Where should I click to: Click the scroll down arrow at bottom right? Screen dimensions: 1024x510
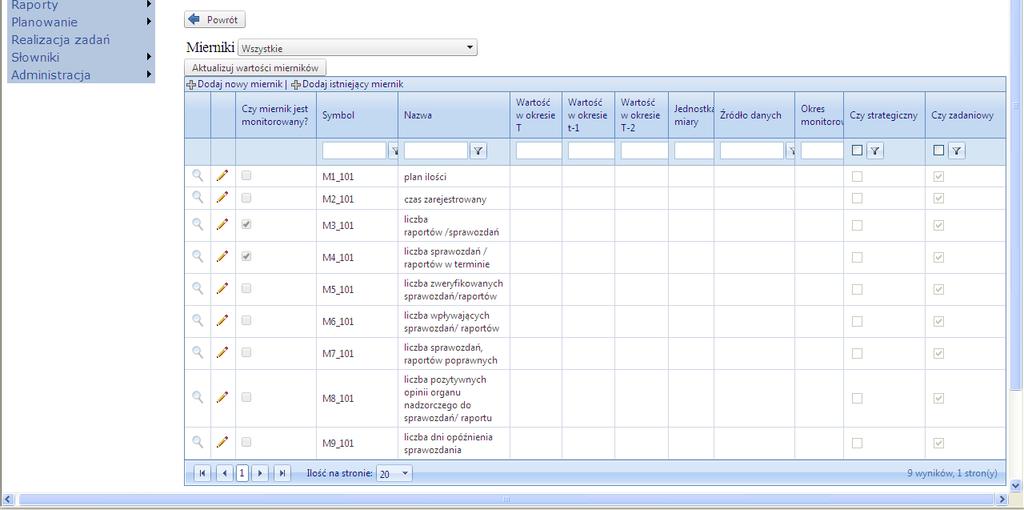pos(1016,485)
